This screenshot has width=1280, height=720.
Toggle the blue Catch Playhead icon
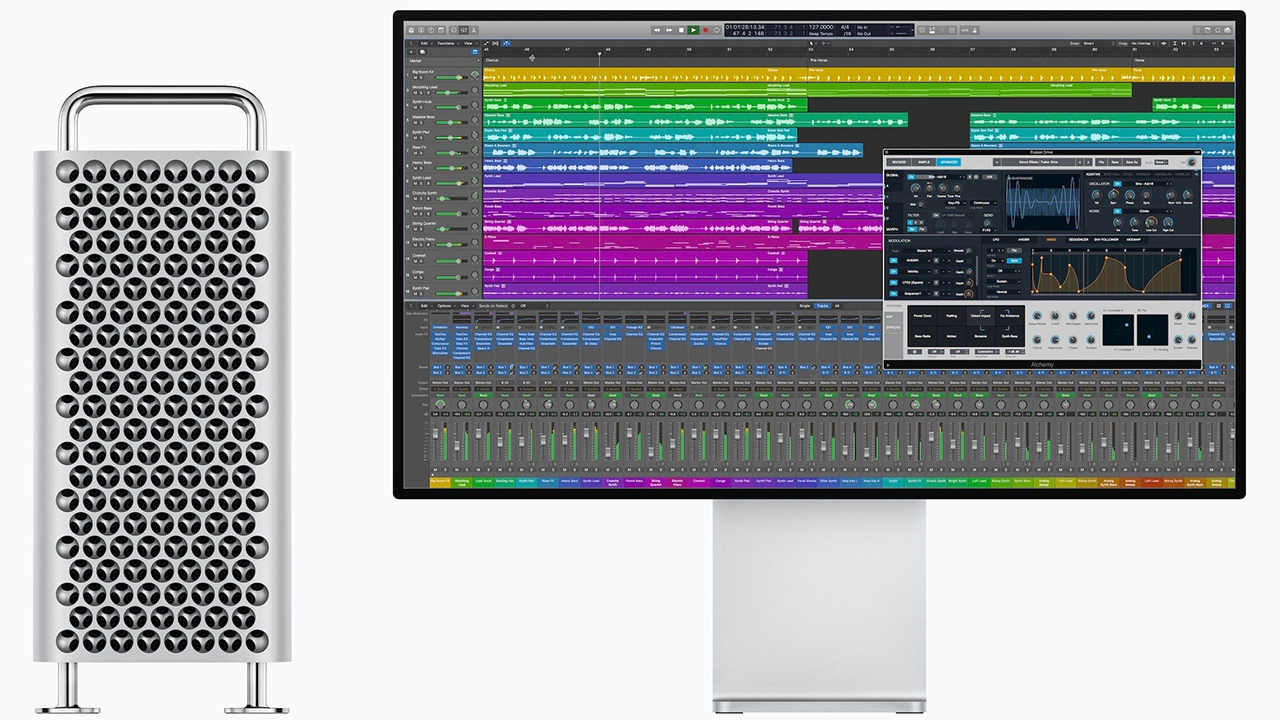507,43
